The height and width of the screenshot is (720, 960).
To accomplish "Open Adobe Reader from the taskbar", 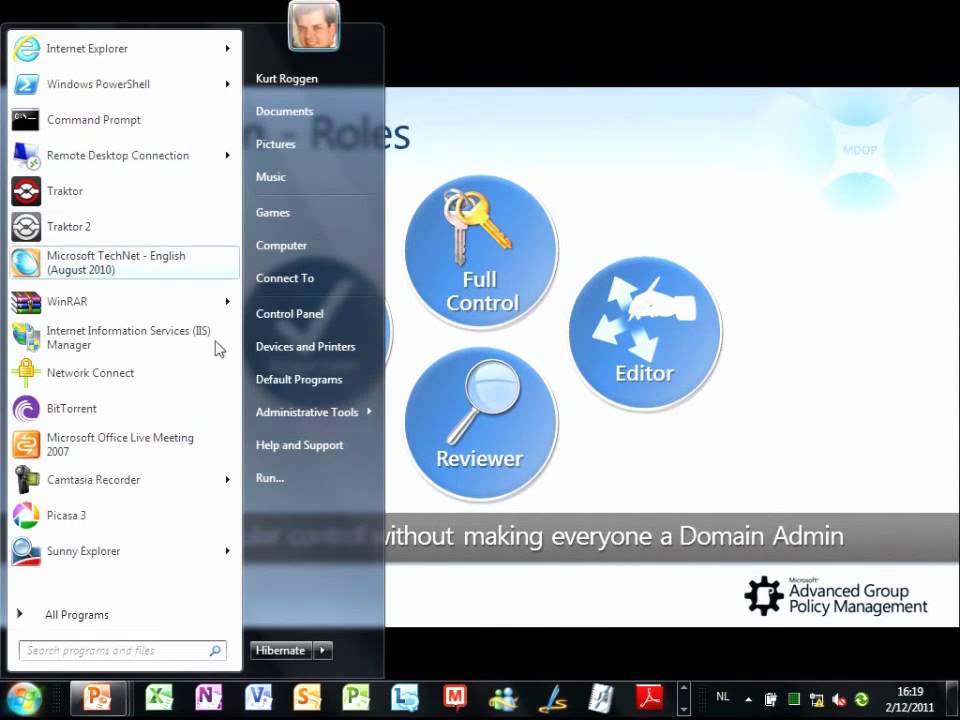I will coord(650,697).
